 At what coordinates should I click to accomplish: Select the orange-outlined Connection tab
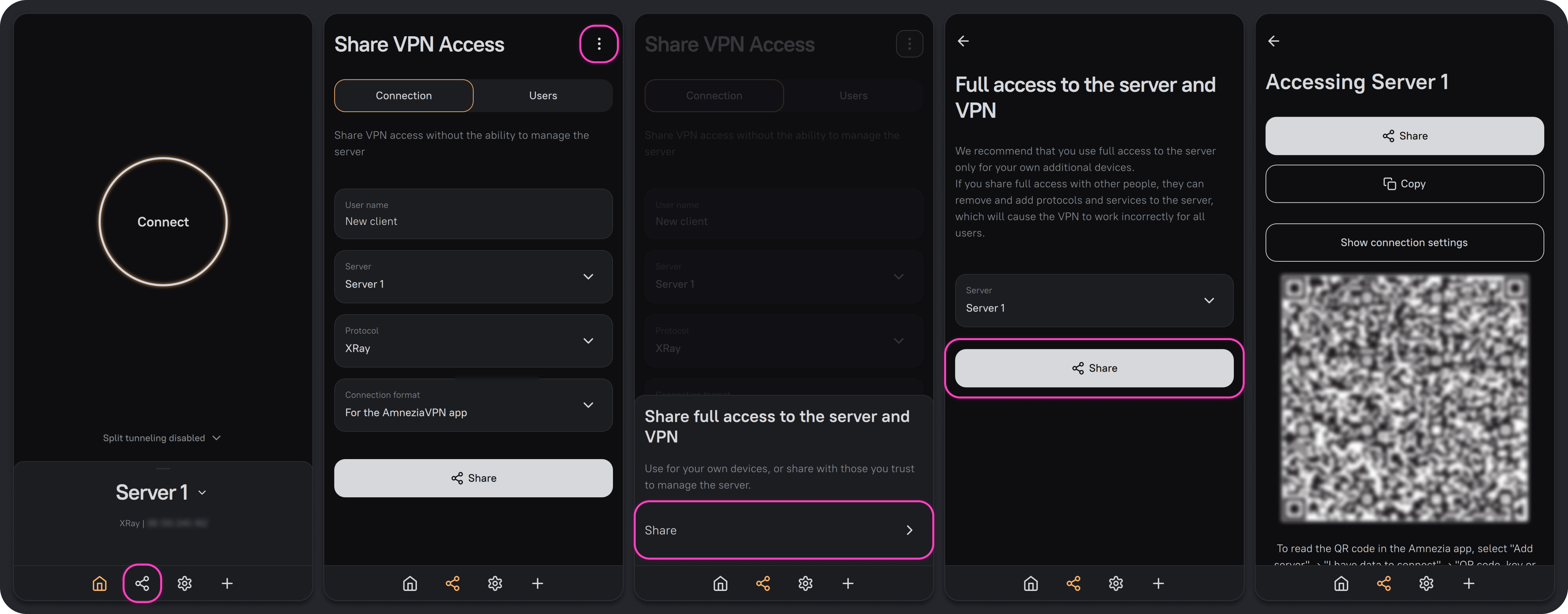(404, 96)
